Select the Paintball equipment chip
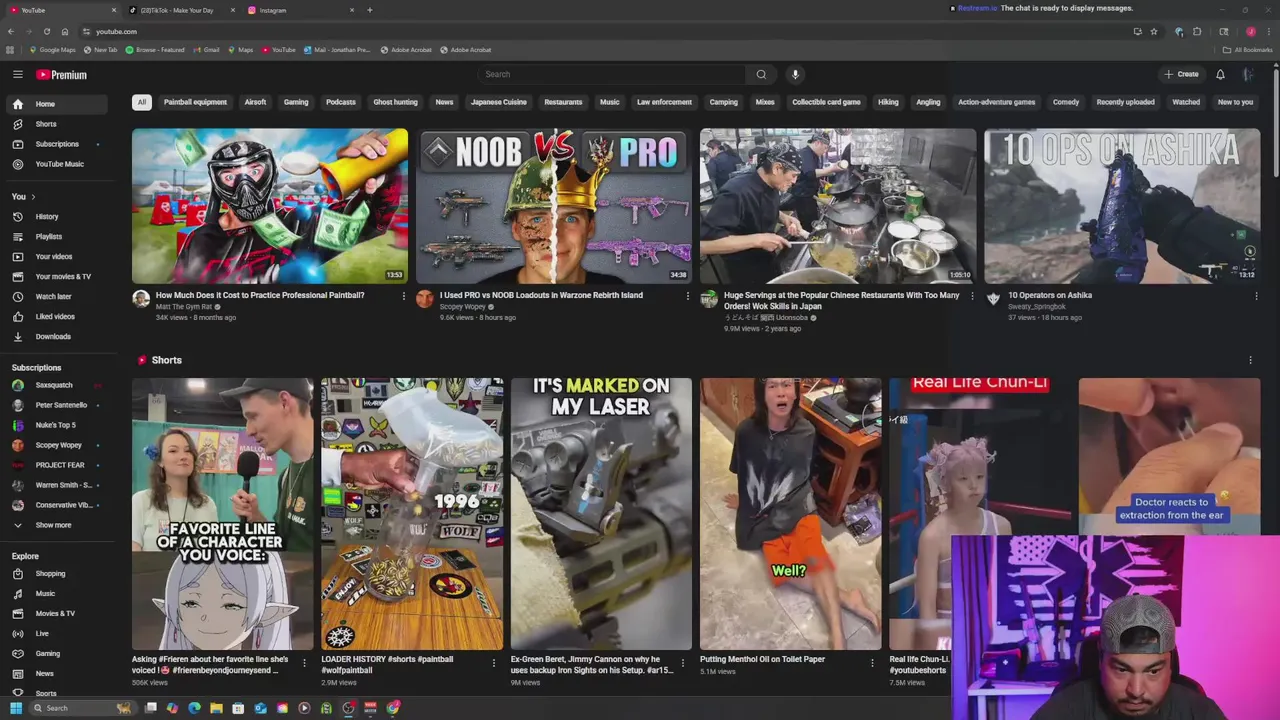1280x720 pixels. pyautogui.click(x=195, y=102)
